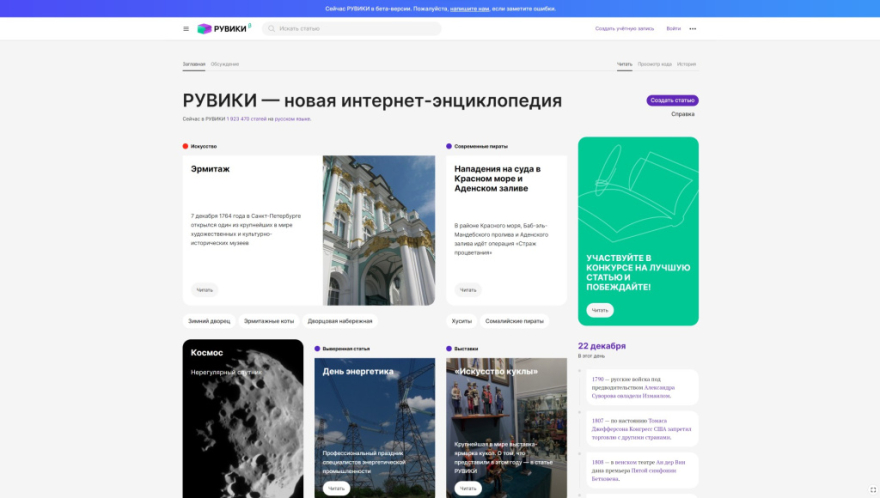Viewport: 880px width, 498px height.
Task: Open the hamburger navigation menu
Action: (186, 29)
